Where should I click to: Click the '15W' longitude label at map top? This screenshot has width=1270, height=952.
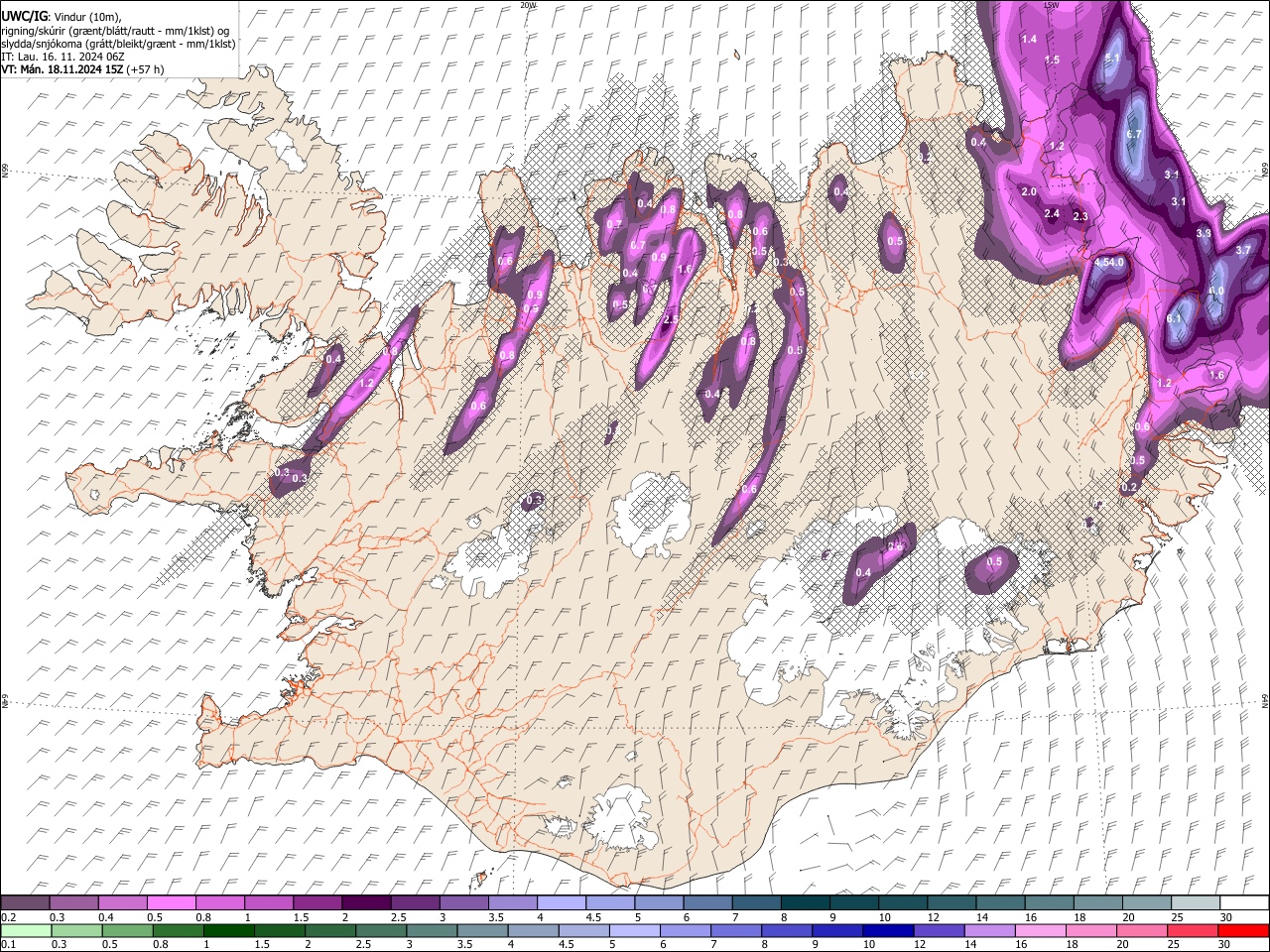(1052, 5)
